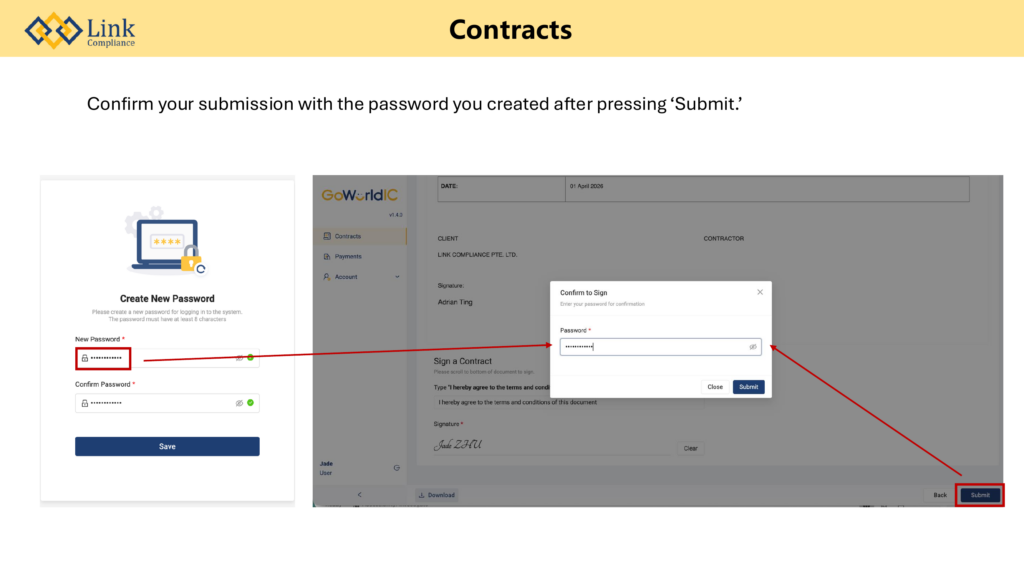The height and width of the screenshot is (576, 1024).
Task: Click the lock icon in Confirm Password field
Action: [x=85, y=403]
